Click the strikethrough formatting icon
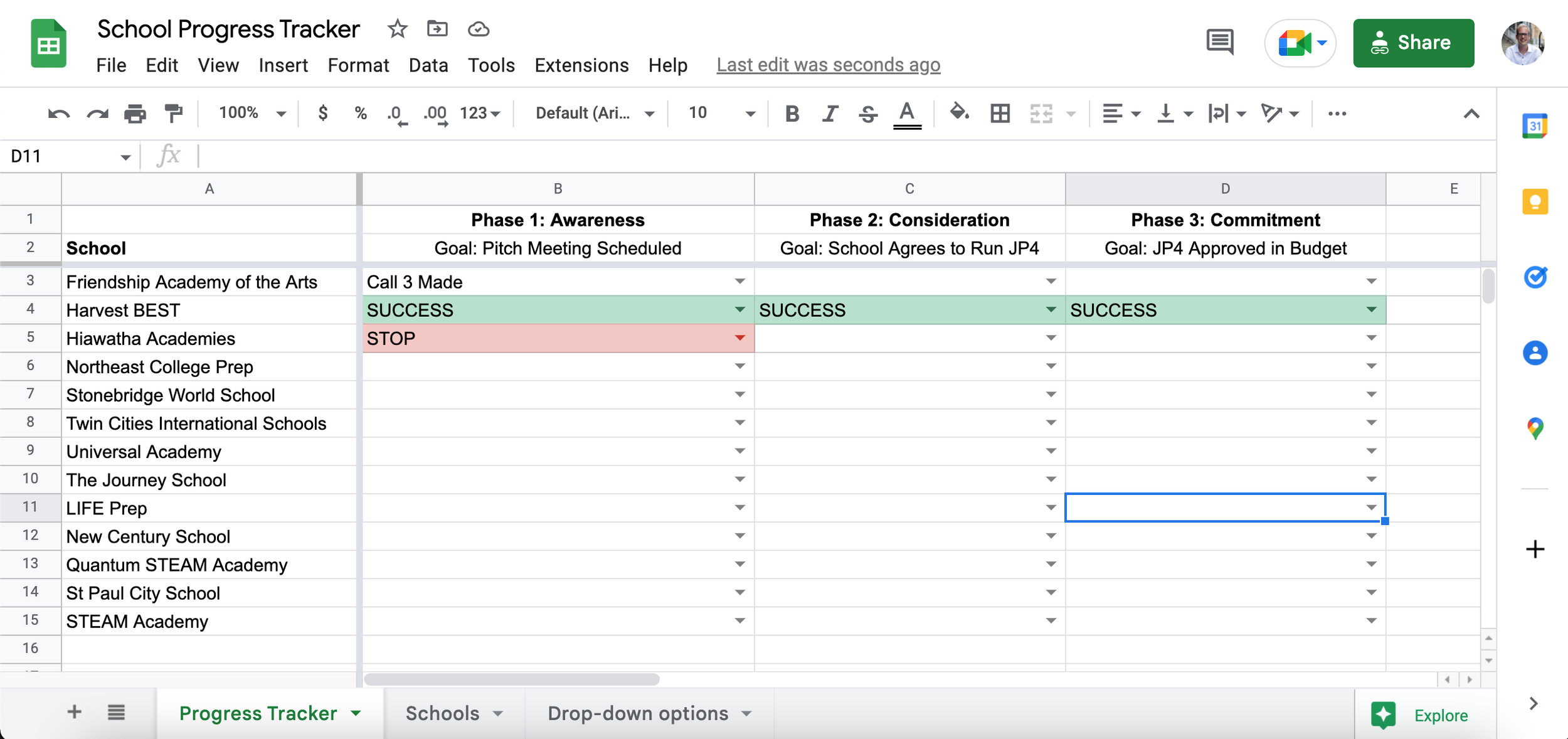The height and width of the screenshot is (739, 1568). click(868, 114)
